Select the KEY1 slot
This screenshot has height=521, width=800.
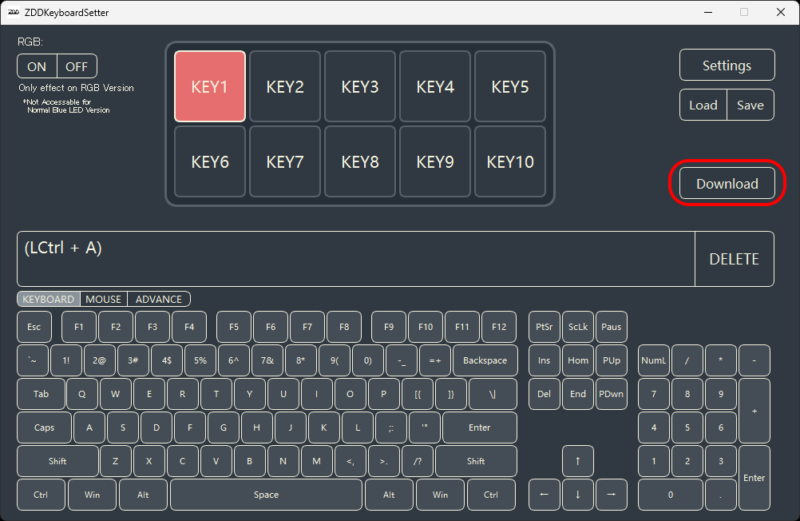coord(210,87)
